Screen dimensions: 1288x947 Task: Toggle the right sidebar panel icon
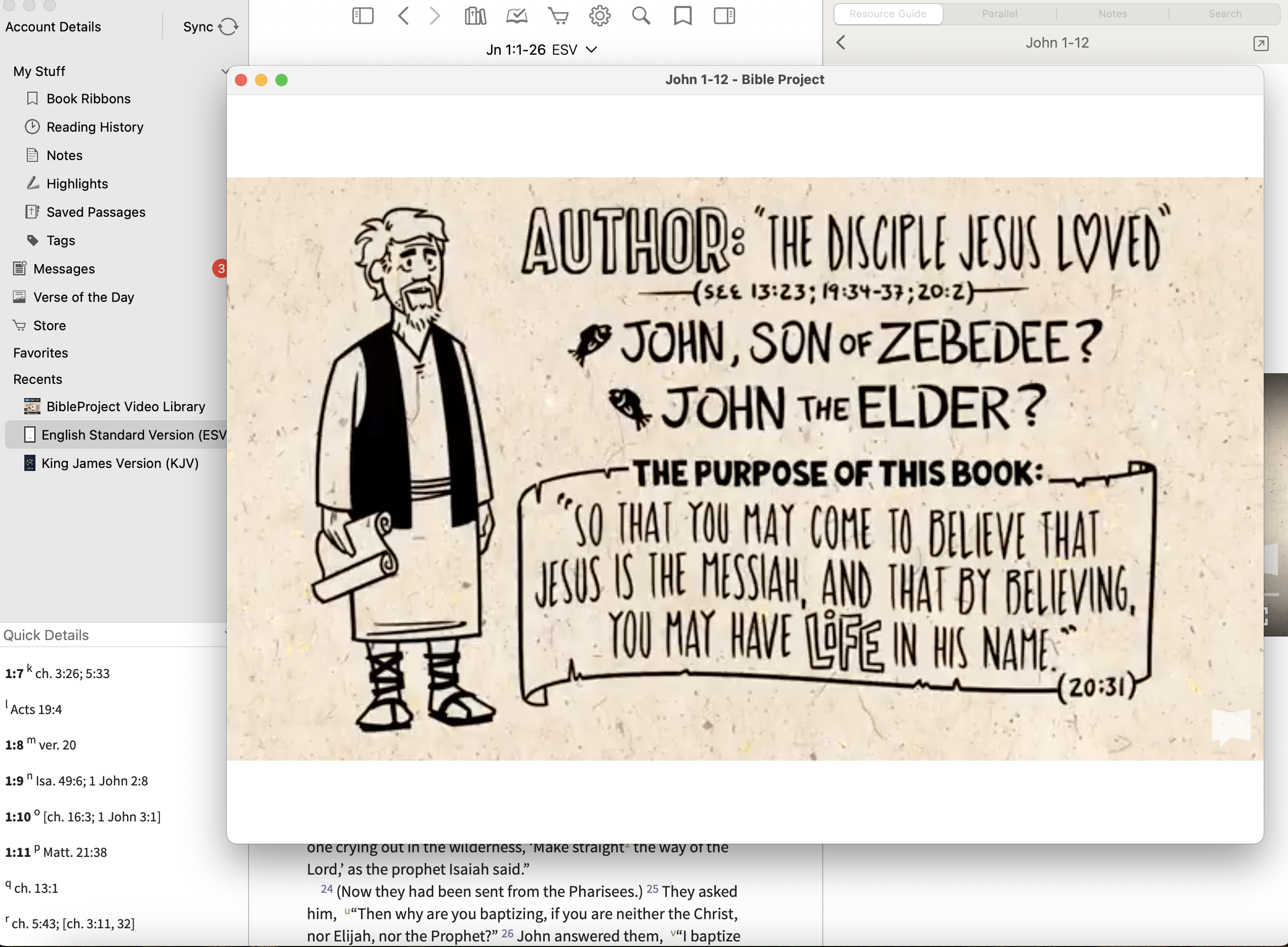click(x=724, y=16)
